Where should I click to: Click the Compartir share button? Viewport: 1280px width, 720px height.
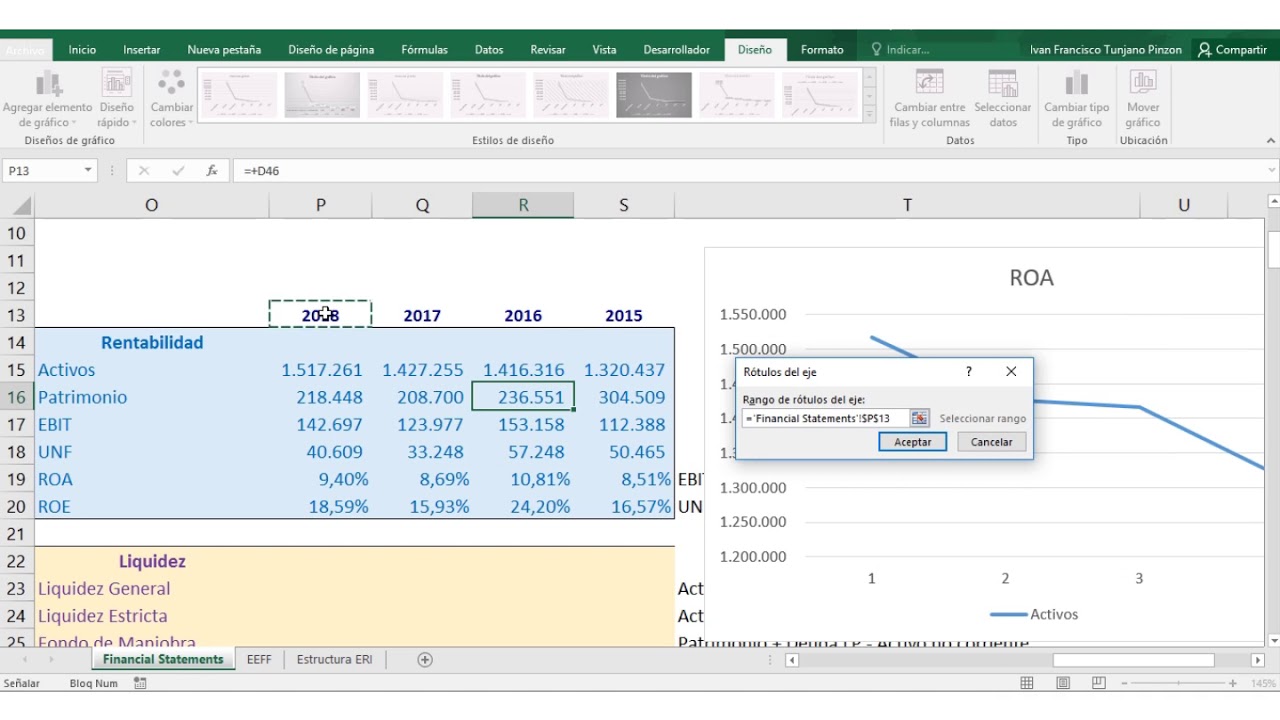point(1232,49)
